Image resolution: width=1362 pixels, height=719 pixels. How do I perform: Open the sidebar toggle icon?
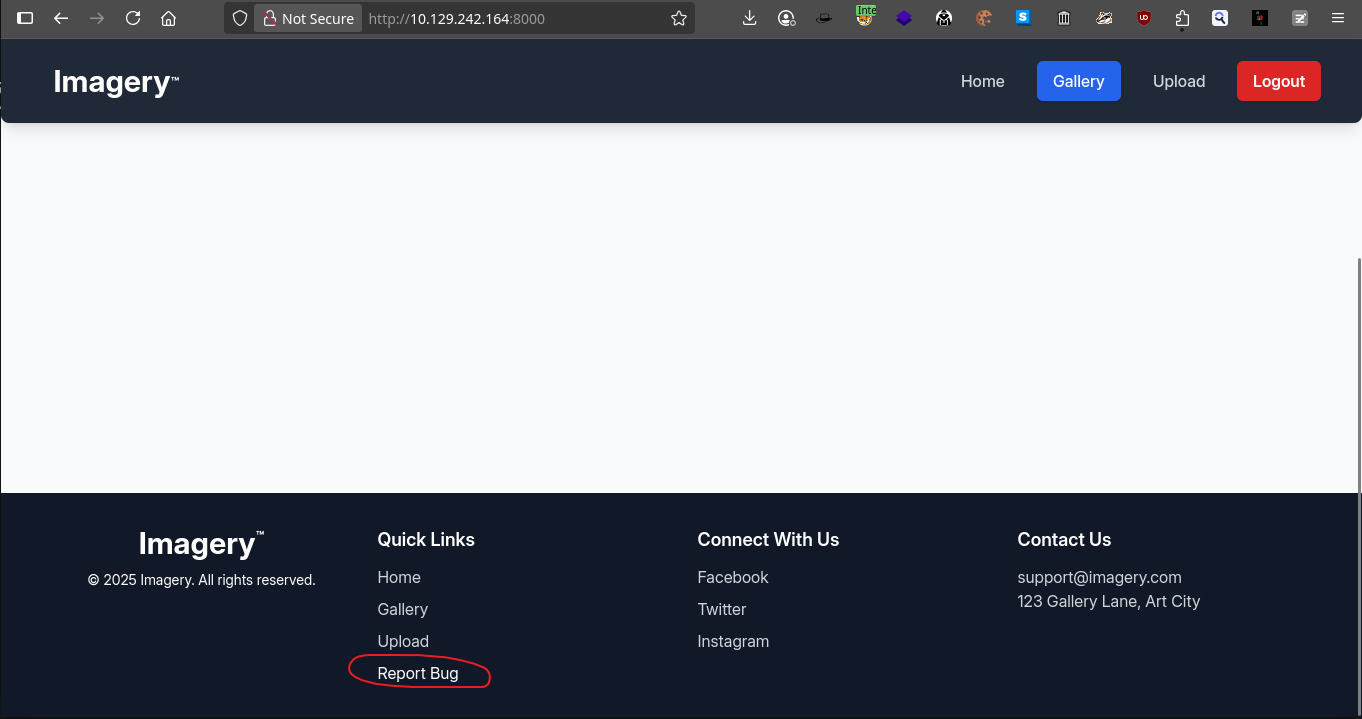(25, 18)
